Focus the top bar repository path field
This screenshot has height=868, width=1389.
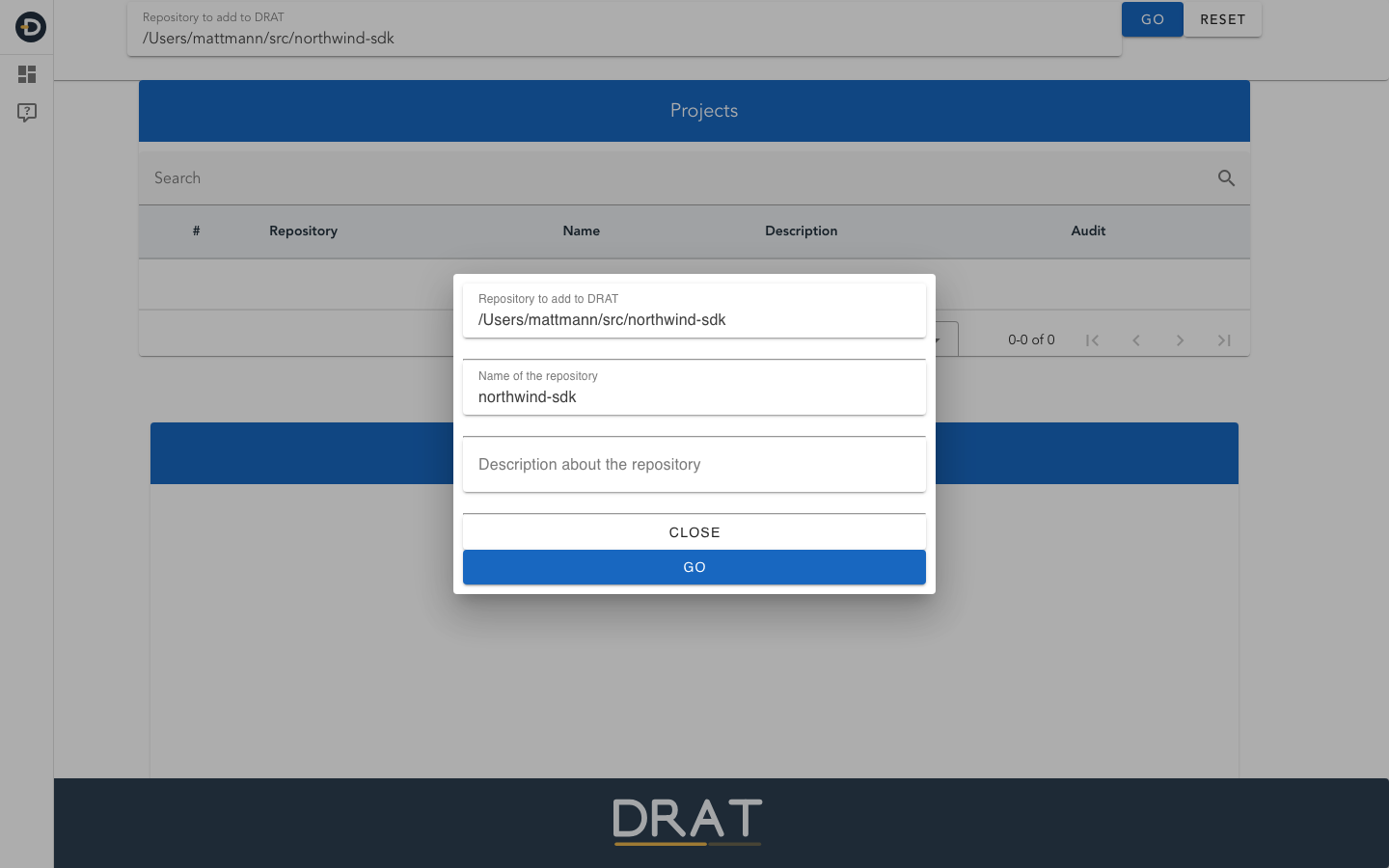(x=624, y=29)
